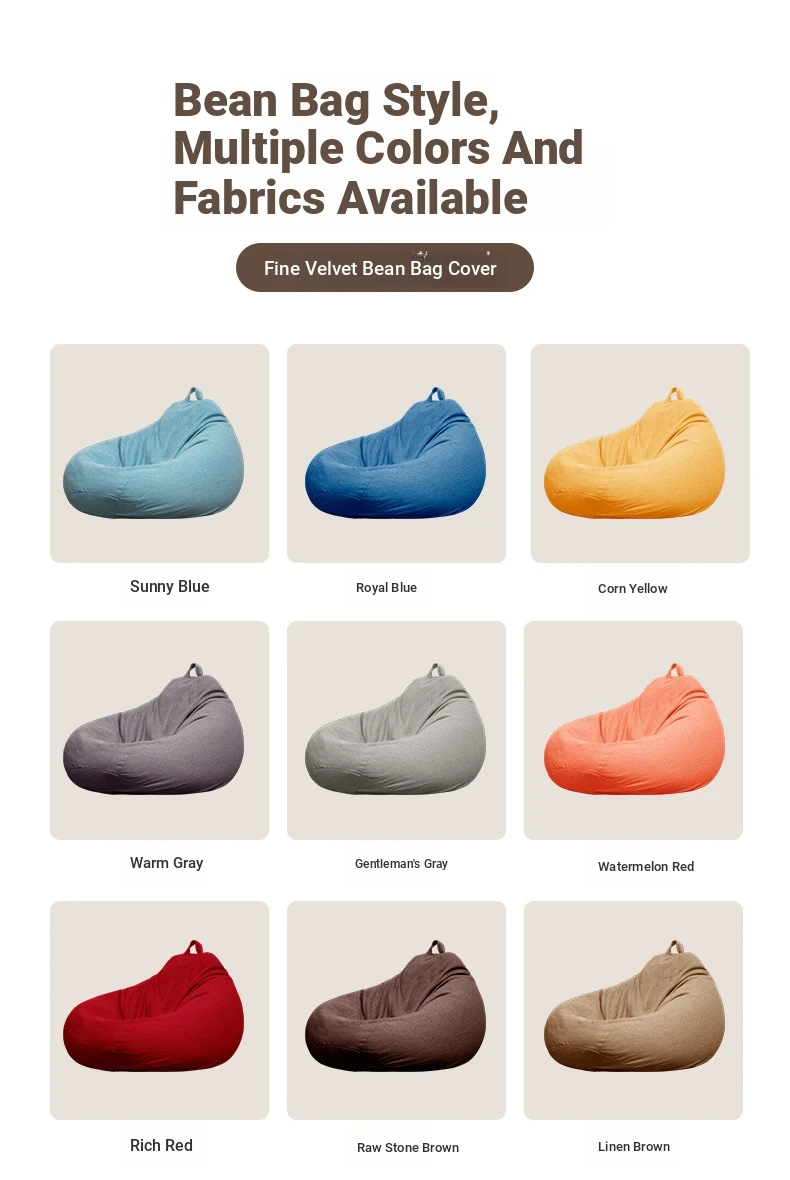790x1180 pixels.
Task: Pick the Warm Gray bean bag image
Action: tap(160, 730)
